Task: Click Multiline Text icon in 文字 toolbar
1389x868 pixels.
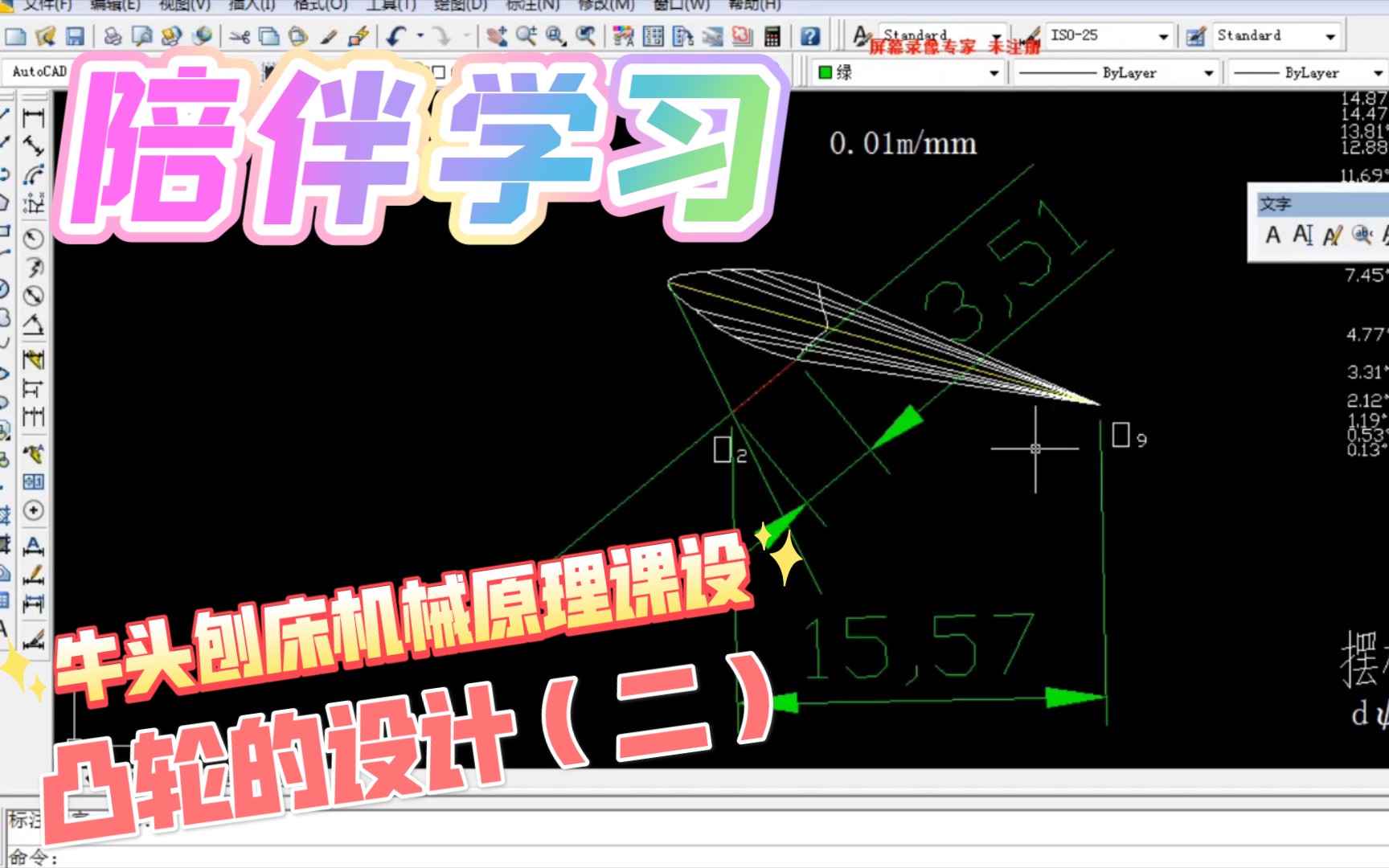Action: pyautogui.click(x=1273, y=235)
